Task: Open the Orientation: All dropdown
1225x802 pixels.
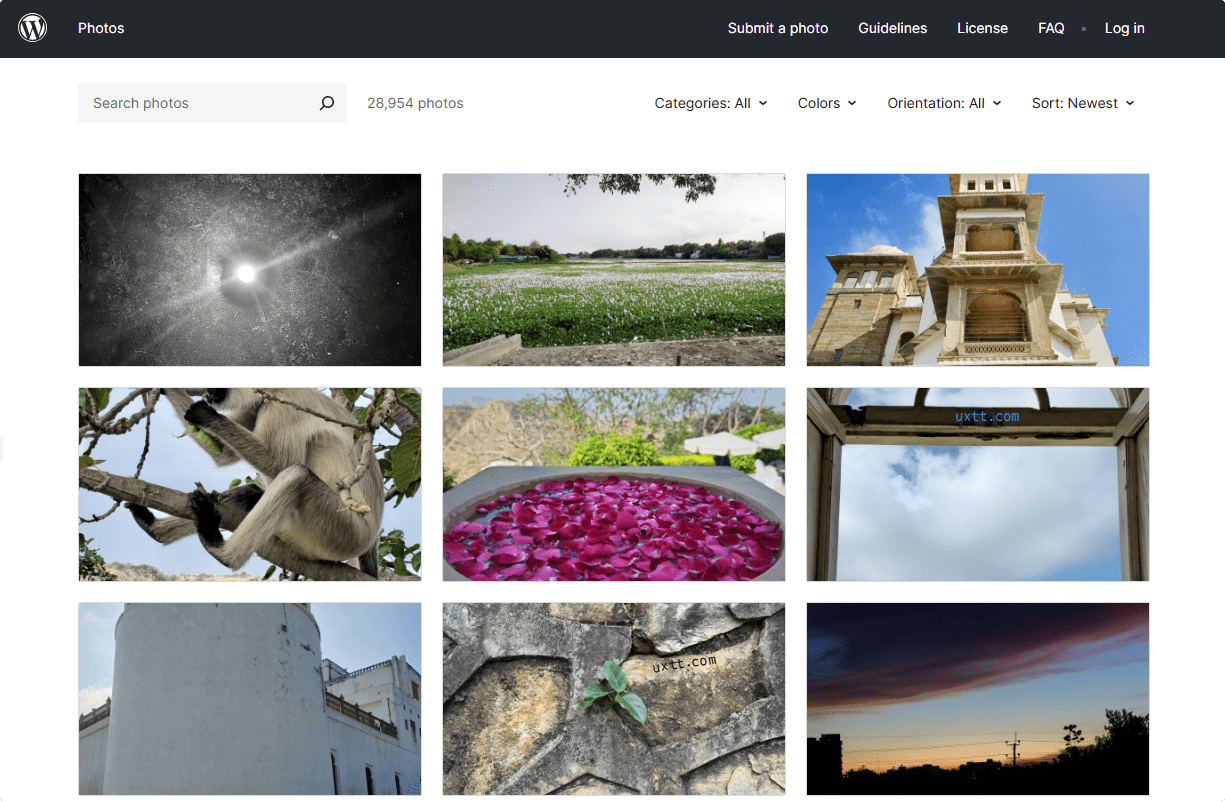Action: [943, 103]
